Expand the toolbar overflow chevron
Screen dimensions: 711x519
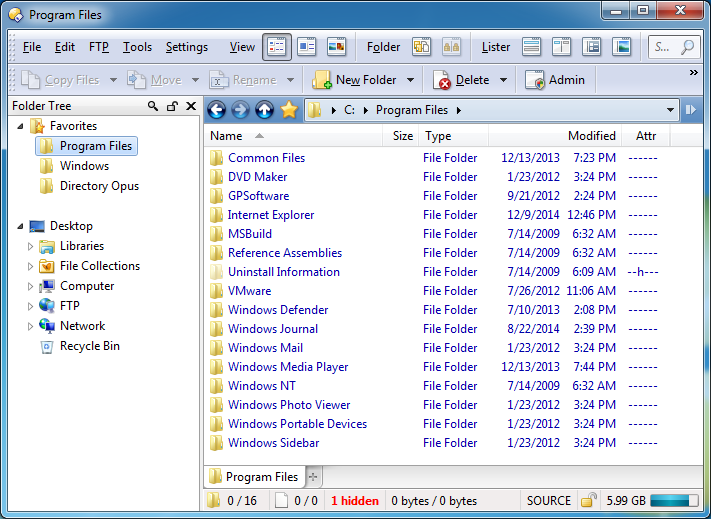tap(693, 73)
